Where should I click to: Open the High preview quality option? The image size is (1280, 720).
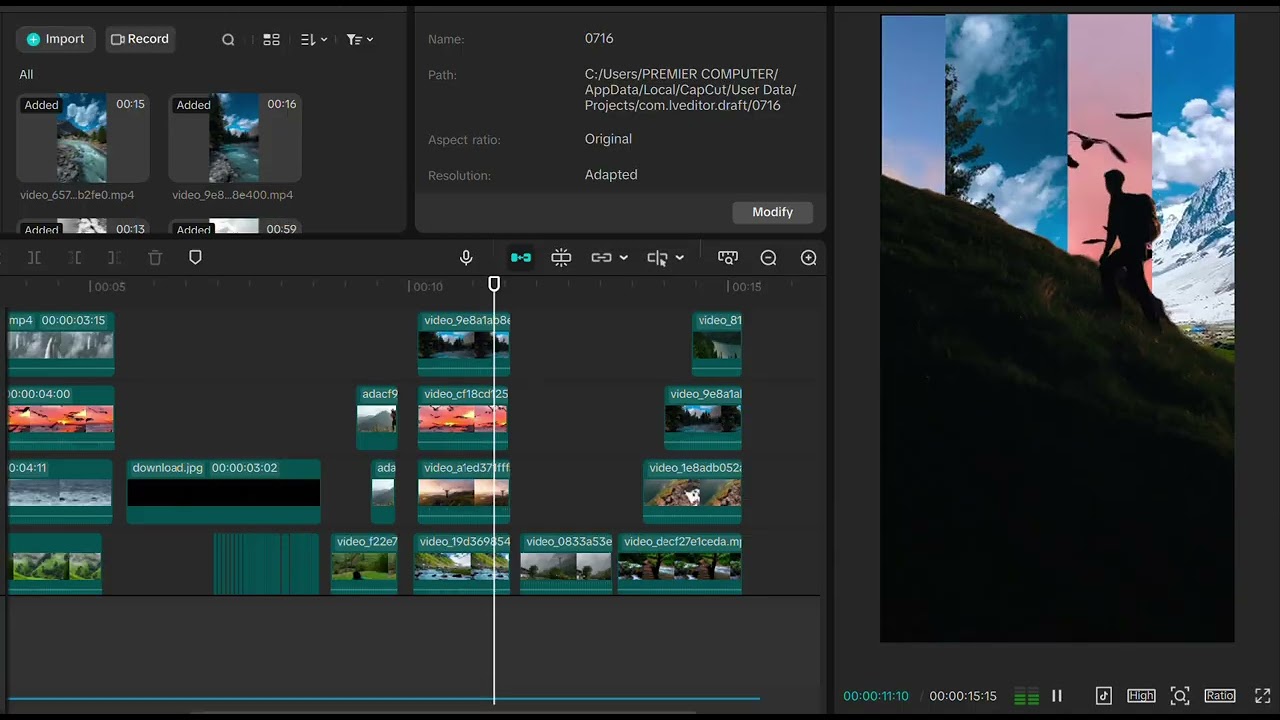1141,696
